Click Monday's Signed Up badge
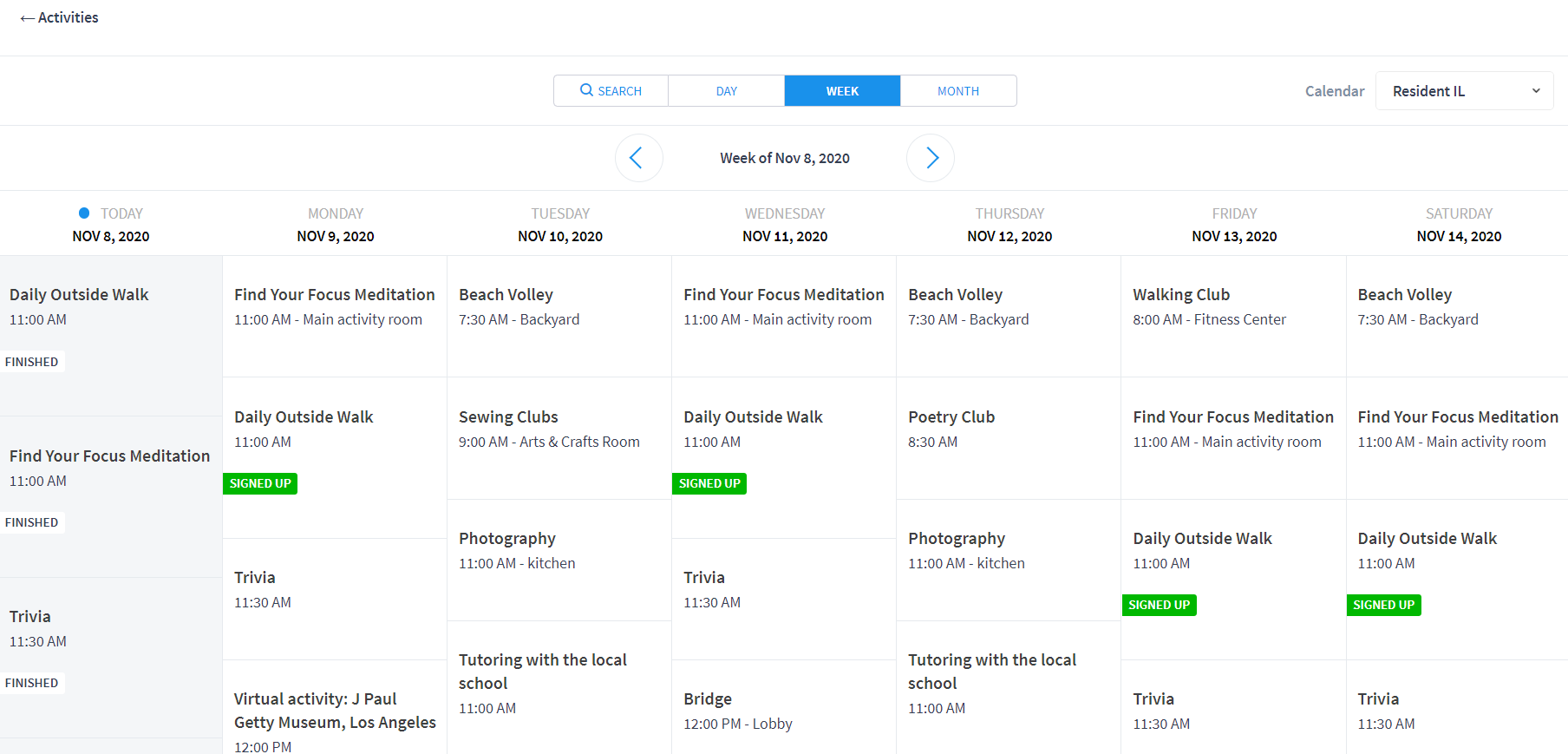This screenshot has width=1568, height=754. [260, 483]
